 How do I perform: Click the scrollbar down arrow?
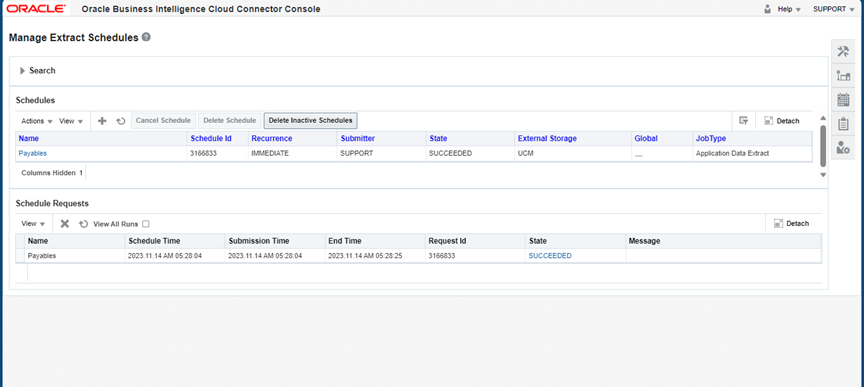(x=823, y=175)
